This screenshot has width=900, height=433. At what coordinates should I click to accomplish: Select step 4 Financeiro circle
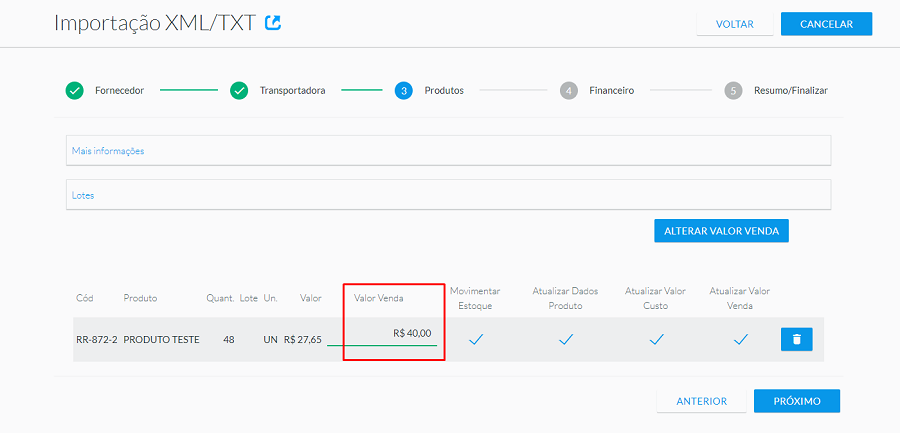(568, 91)
